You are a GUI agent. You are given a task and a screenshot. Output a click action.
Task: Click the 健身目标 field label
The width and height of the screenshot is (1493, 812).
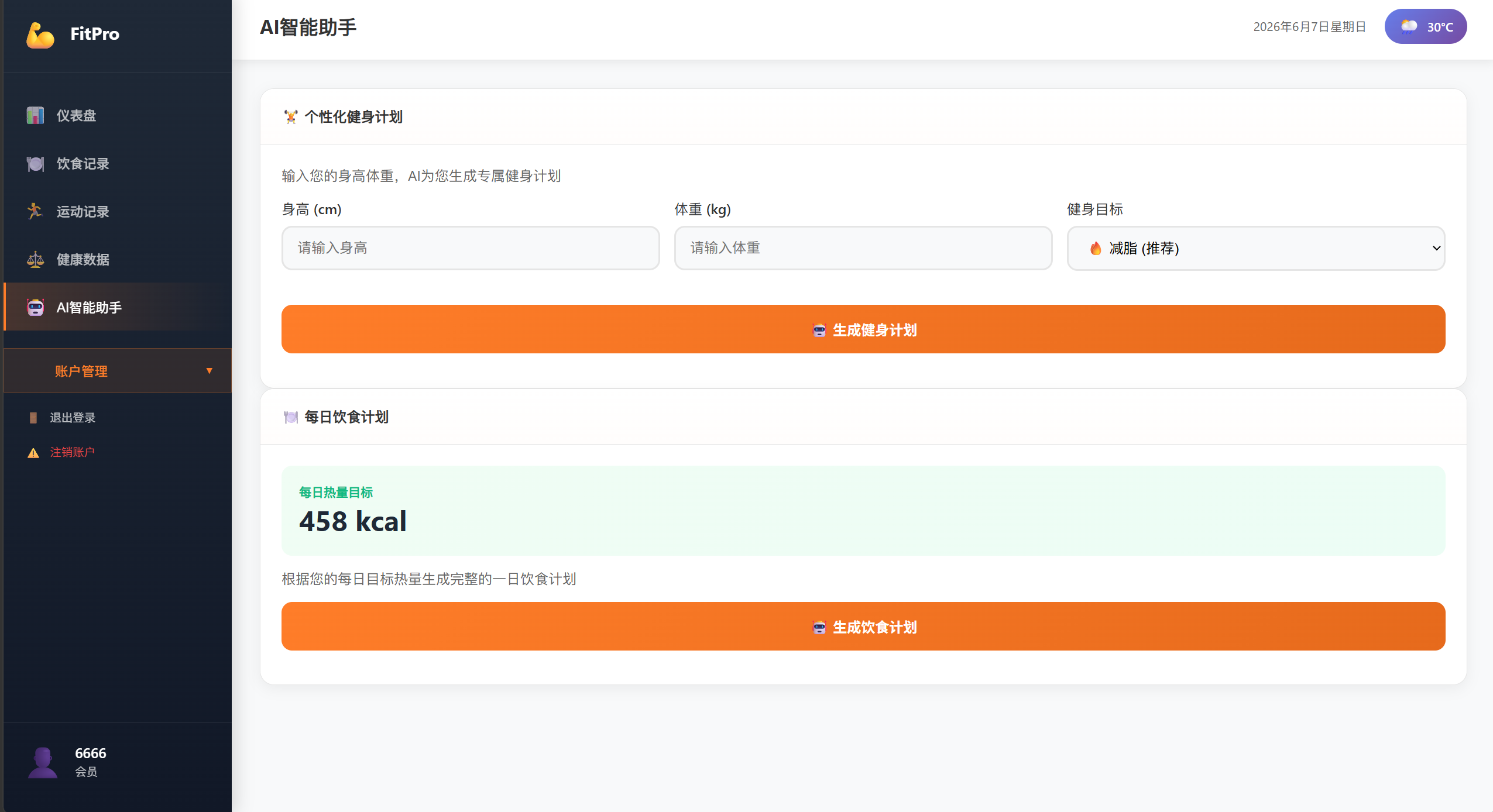point(1095,209)
